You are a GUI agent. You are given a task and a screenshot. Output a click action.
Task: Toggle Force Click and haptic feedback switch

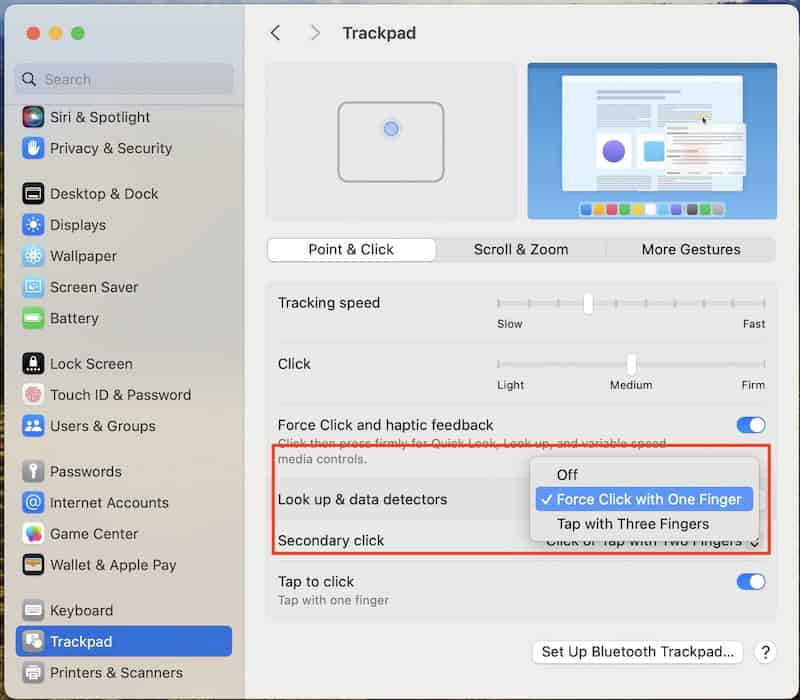[x=750, y=425]
